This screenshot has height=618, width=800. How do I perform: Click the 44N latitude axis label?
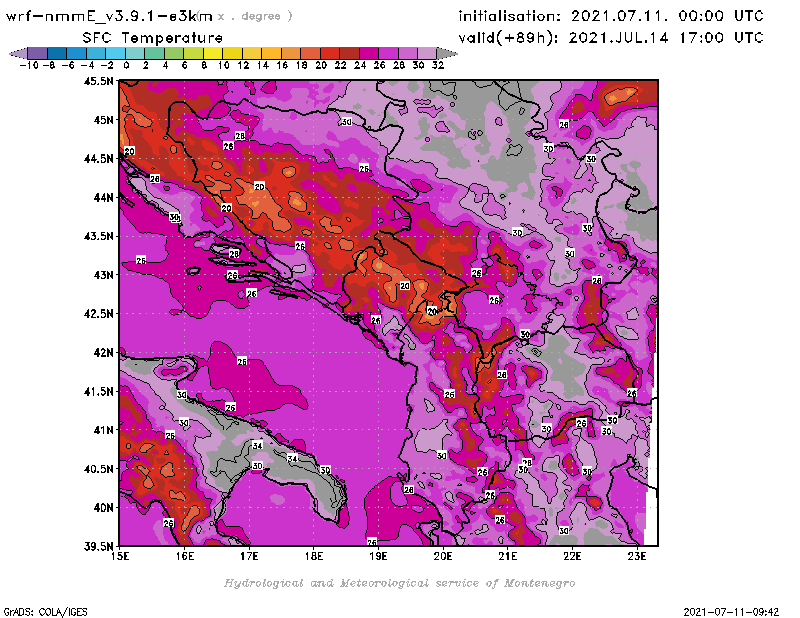(103, 197)
